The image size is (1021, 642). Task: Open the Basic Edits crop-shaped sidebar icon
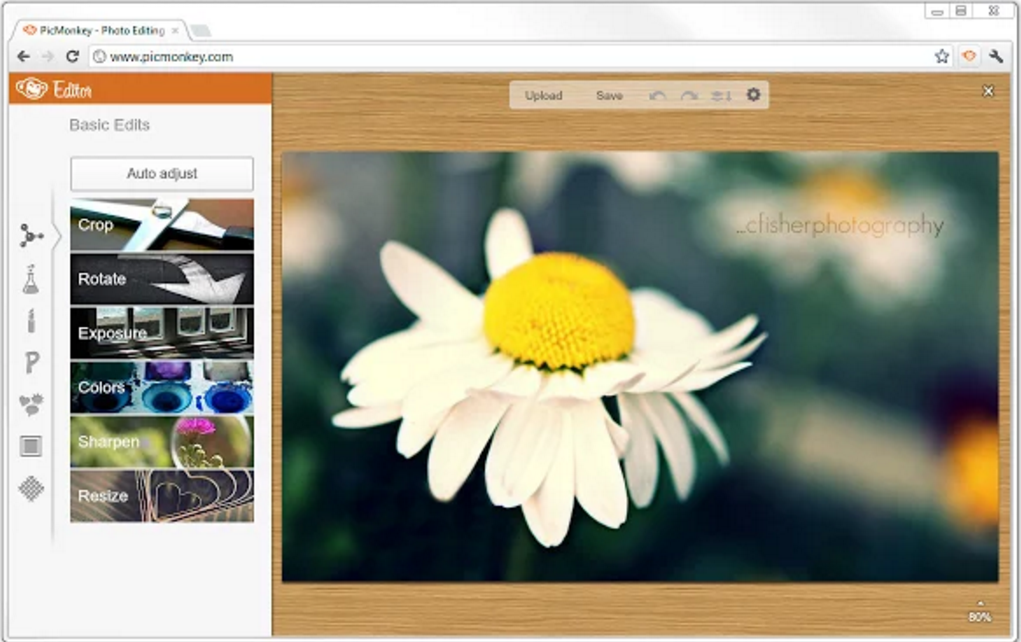pos(31,236)
